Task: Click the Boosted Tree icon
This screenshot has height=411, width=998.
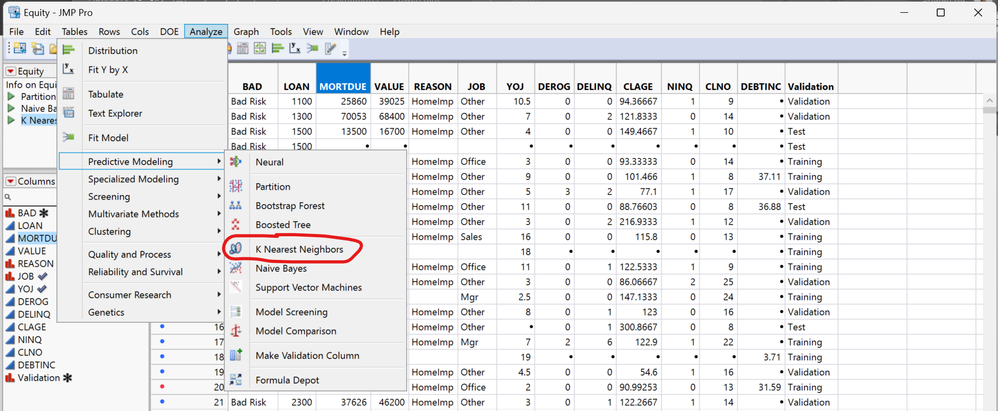Action: [x=236, y=225]
